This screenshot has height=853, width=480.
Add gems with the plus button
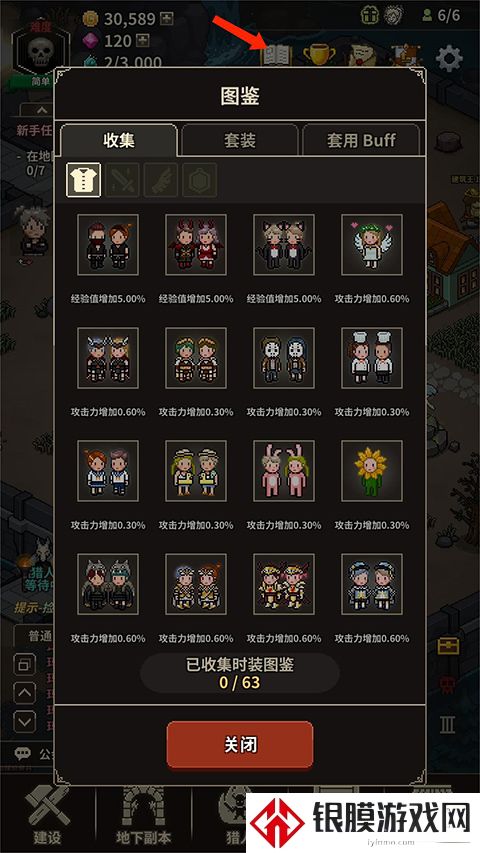[143, 41]
